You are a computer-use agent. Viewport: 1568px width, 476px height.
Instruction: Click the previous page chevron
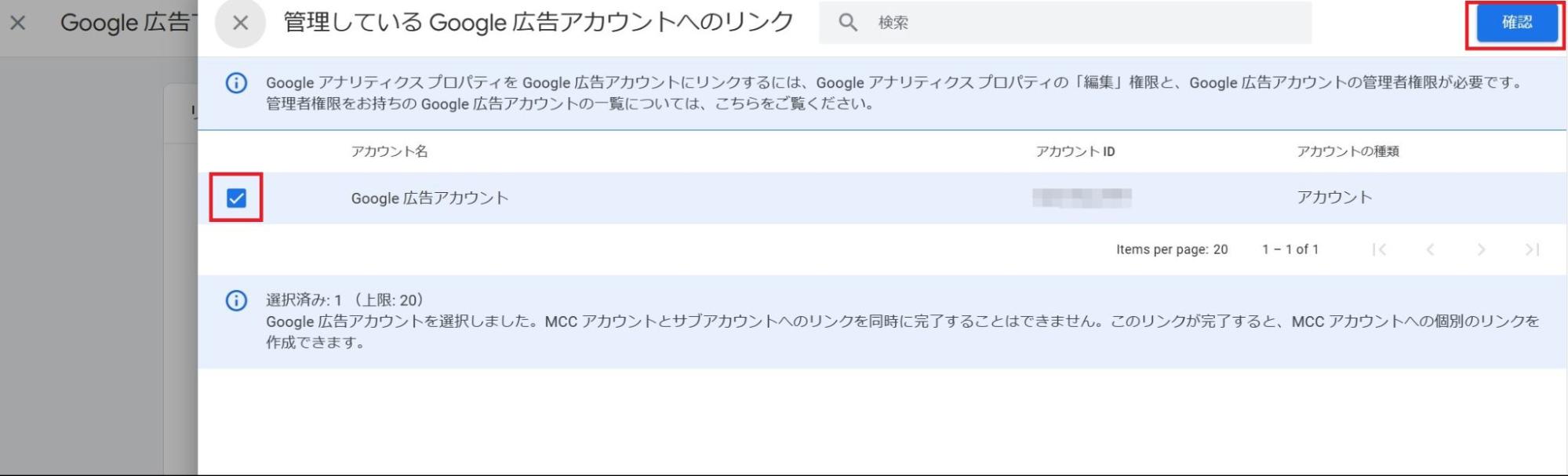[x=1430, y=249]
